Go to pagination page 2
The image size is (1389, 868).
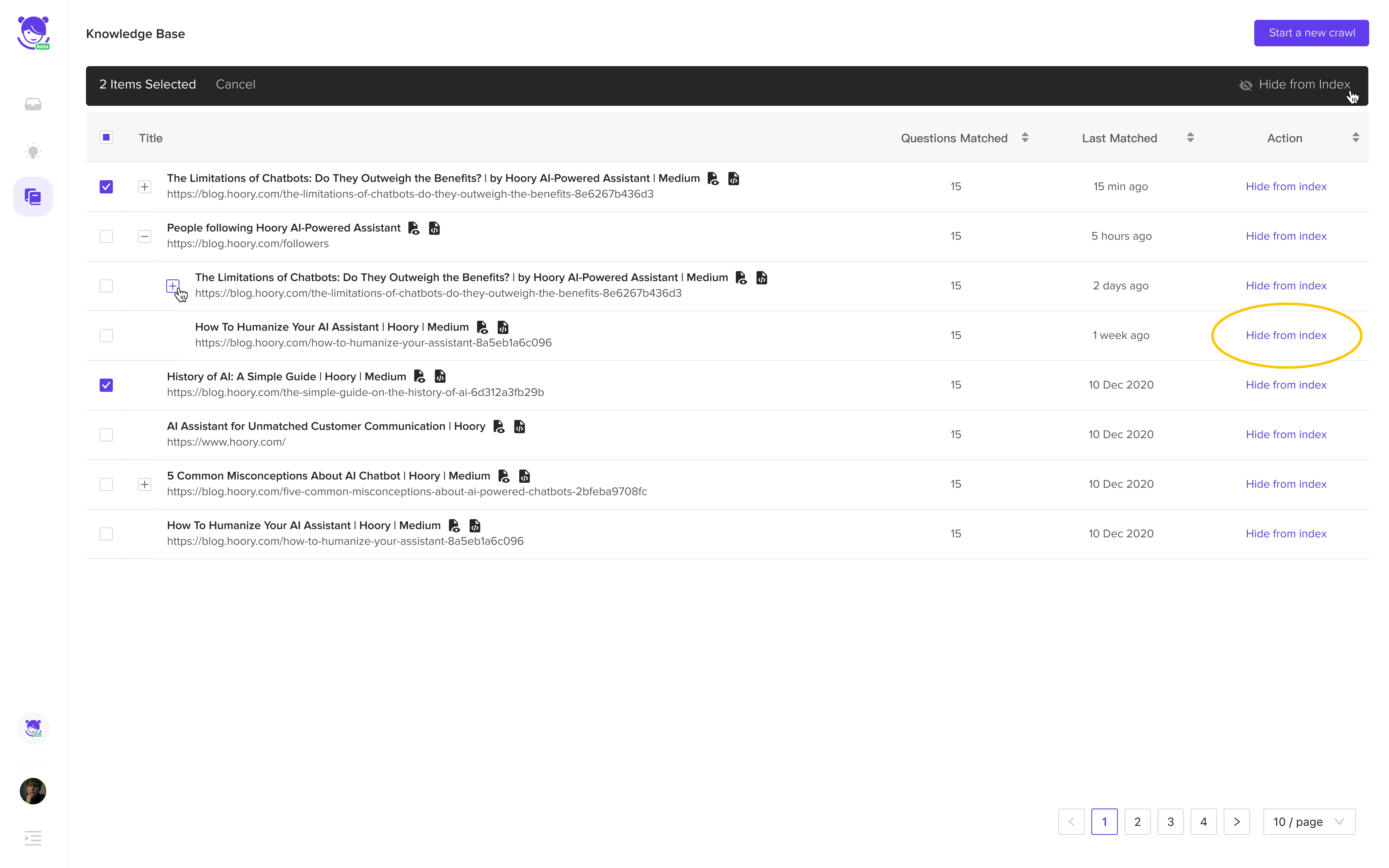1138,821
